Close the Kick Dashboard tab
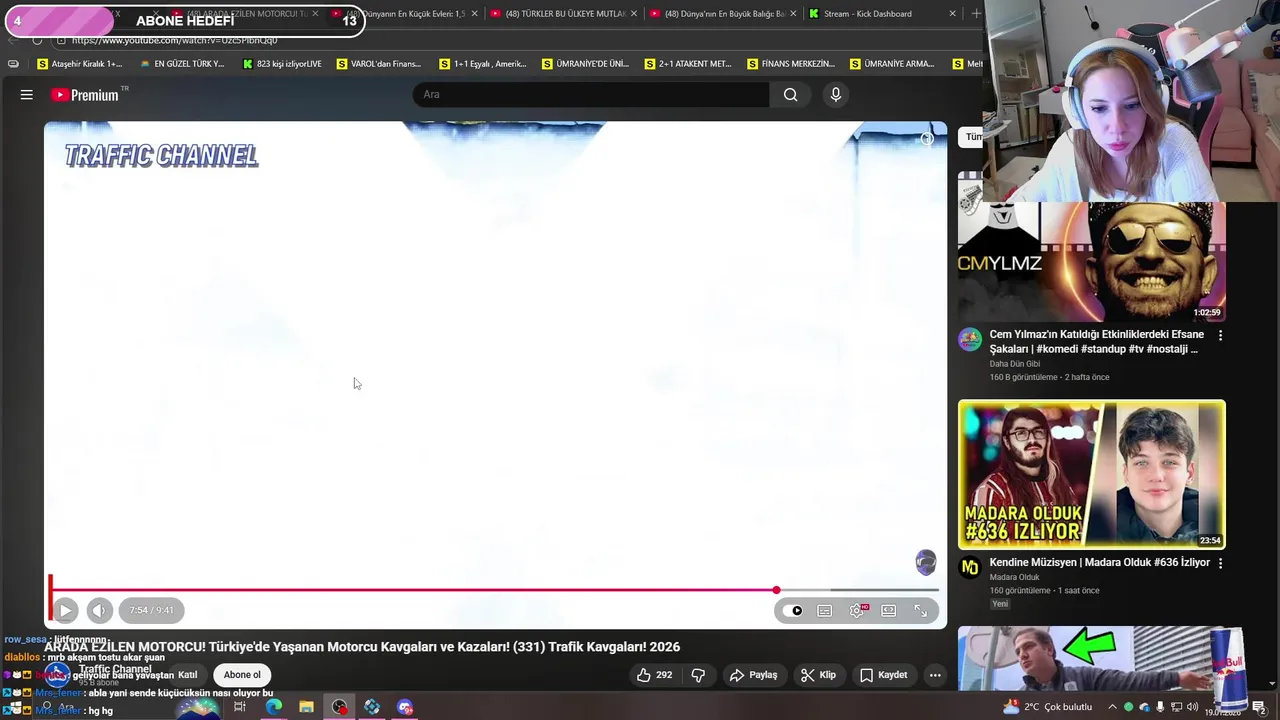Screen dimensions: 1280x720 [x=952, y=14]
